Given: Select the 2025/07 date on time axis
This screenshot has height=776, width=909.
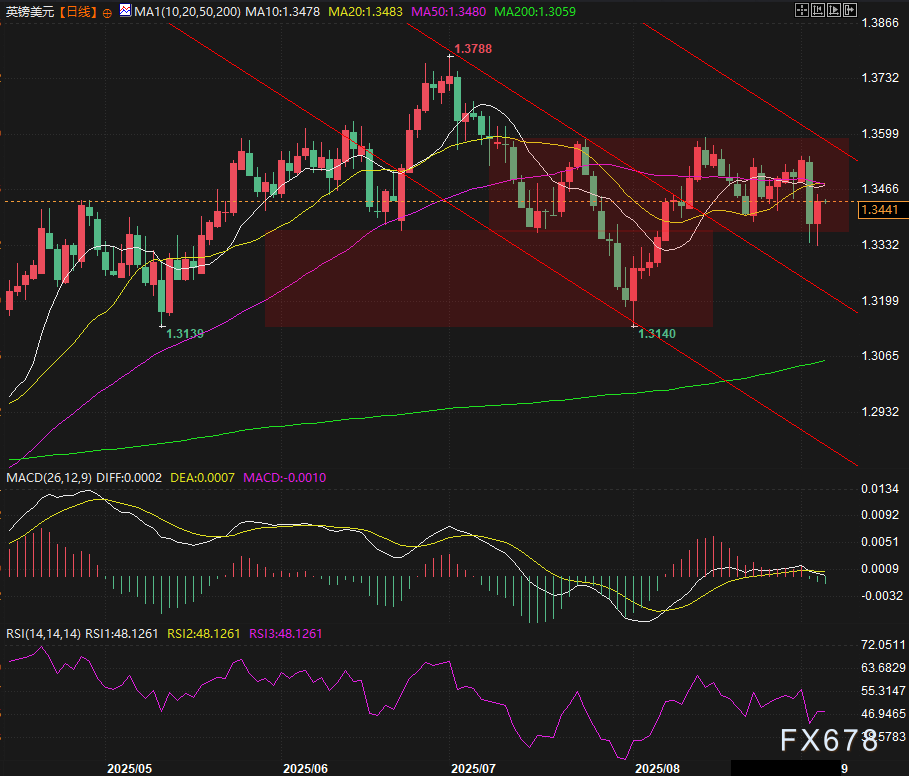Looking at the screenshot, I should pyautogui.click(x=473, y=769).
